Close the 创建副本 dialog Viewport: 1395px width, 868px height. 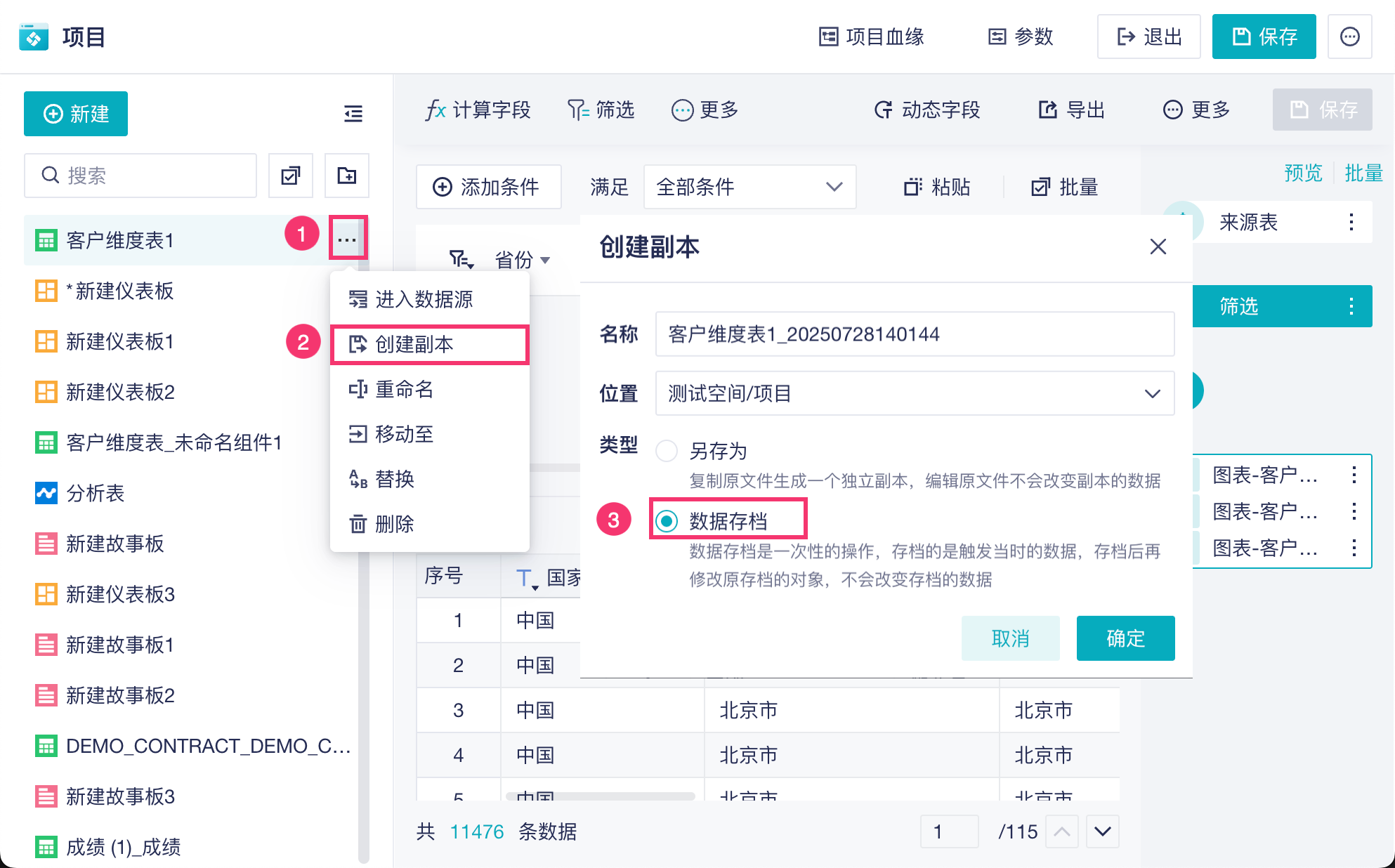click(x=1158, y=246)
